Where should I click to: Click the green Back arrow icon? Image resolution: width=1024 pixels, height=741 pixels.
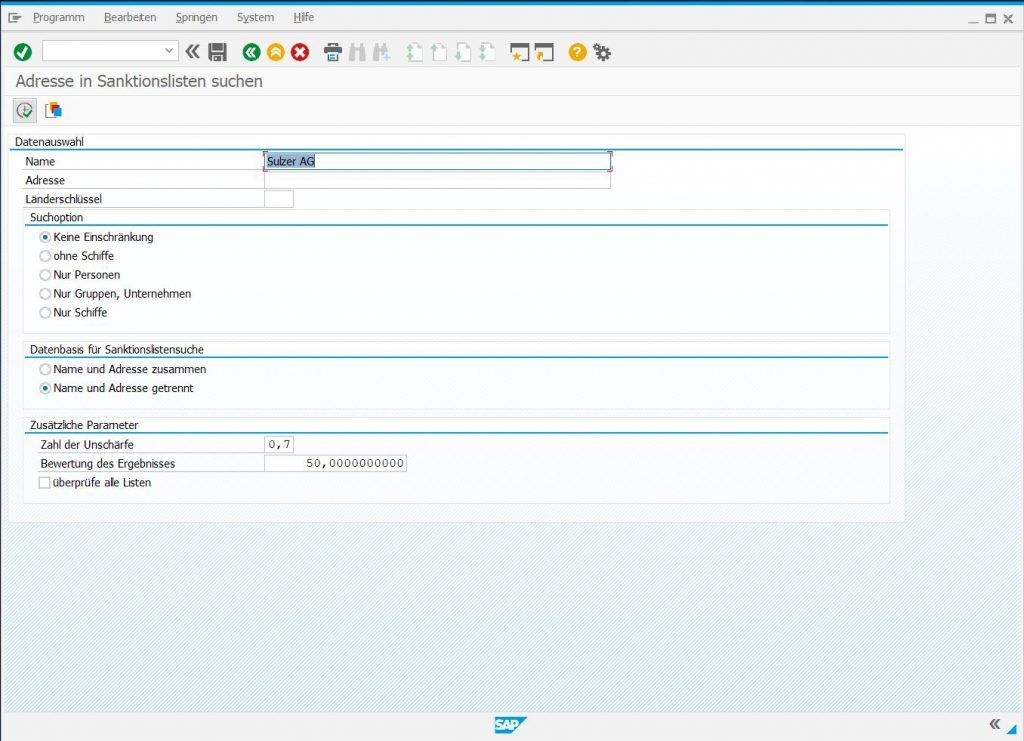[x=251, y=52]
